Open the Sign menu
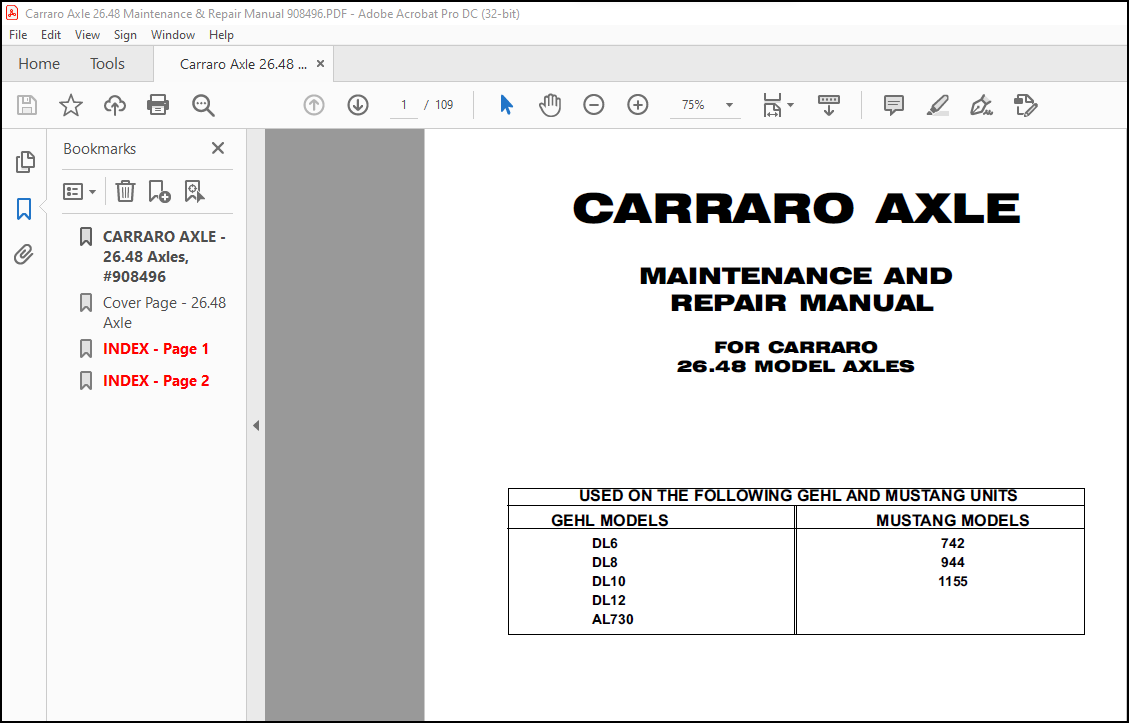The image size is (1129, 723). [x=125, y=35]
